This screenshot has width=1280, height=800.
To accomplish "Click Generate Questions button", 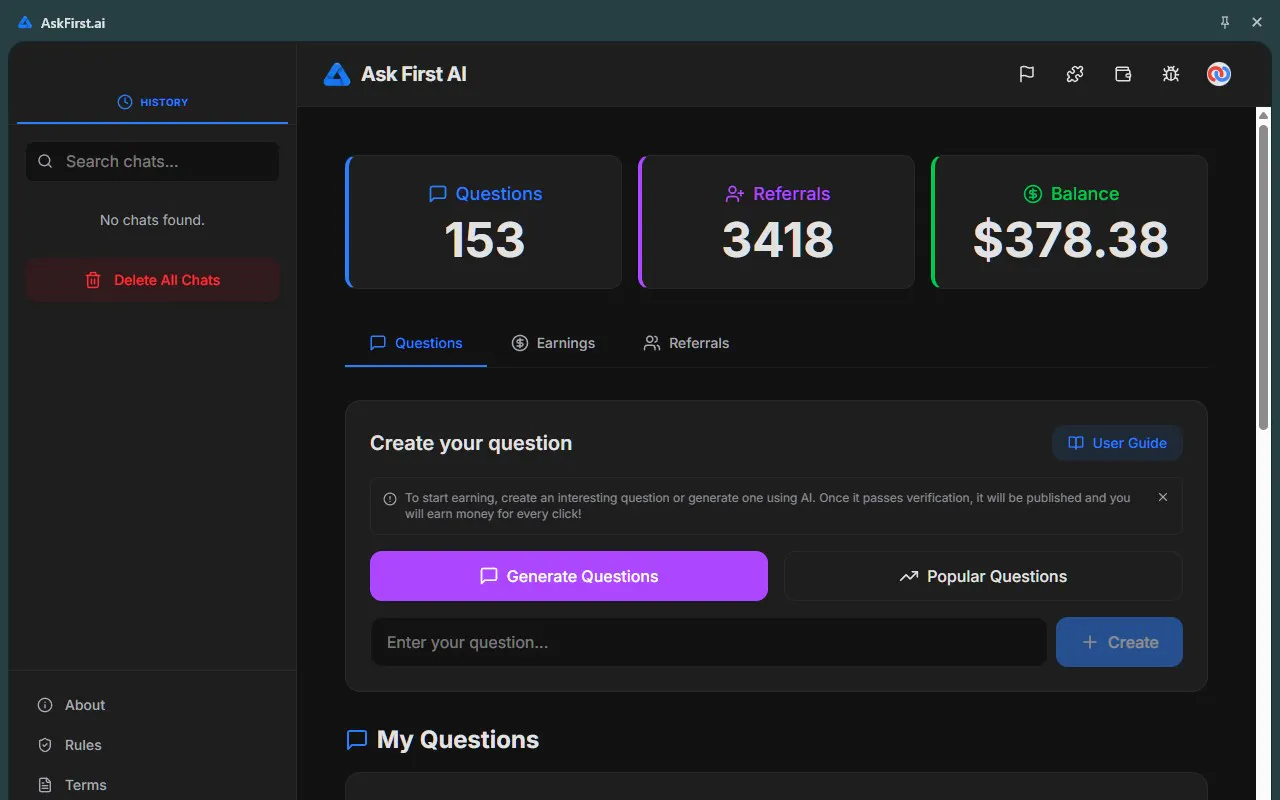I will click(569, 576).
